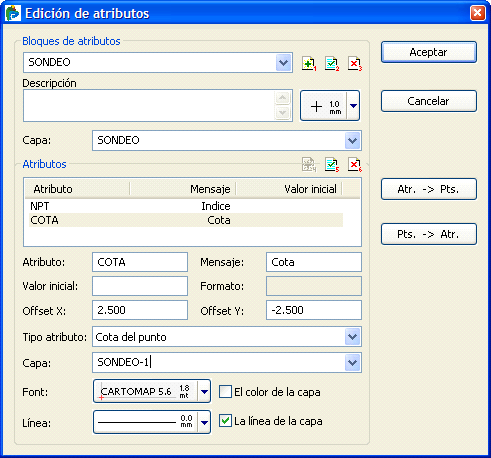491x458 pixels.
Task: Click the Descripción scroll down arrow
Action: pyautogui.click(x=283, y=113)
